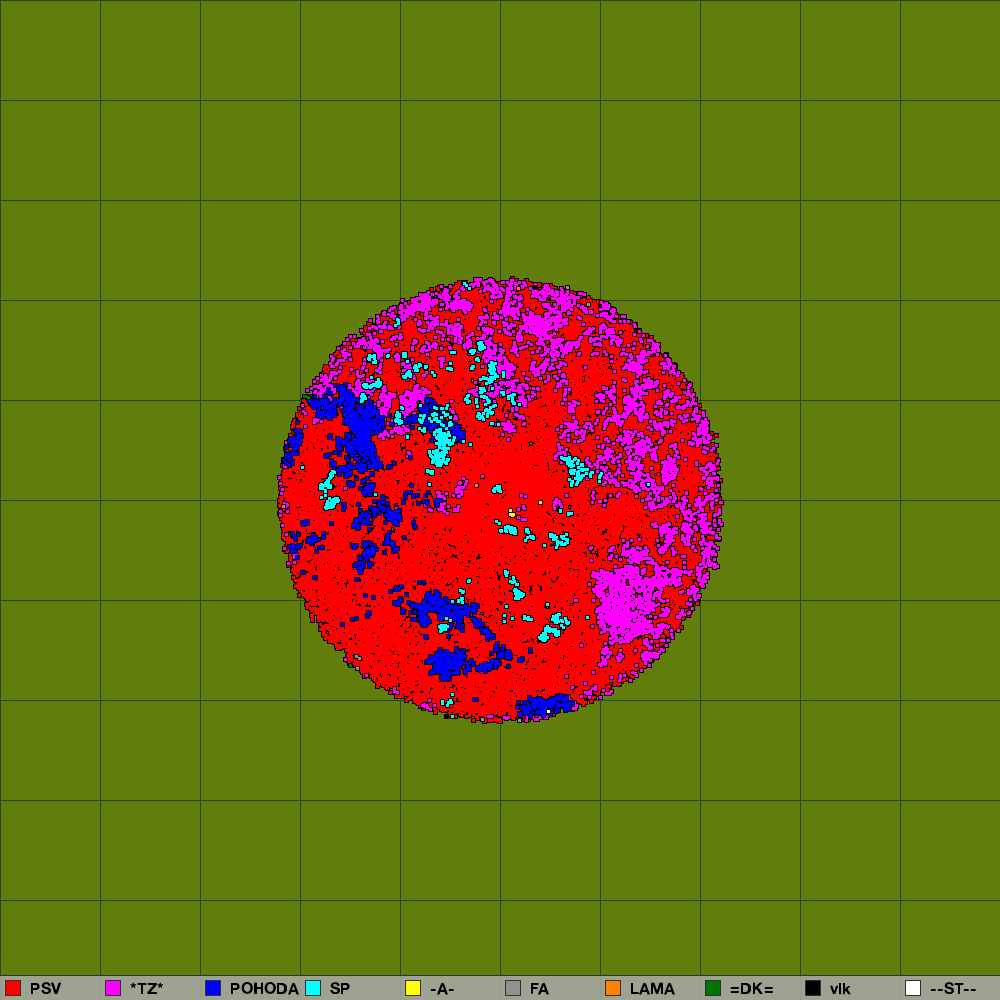Click the gray FA legend swatch
This screenshot has height=1000, width=1000.
pos(513,988)
